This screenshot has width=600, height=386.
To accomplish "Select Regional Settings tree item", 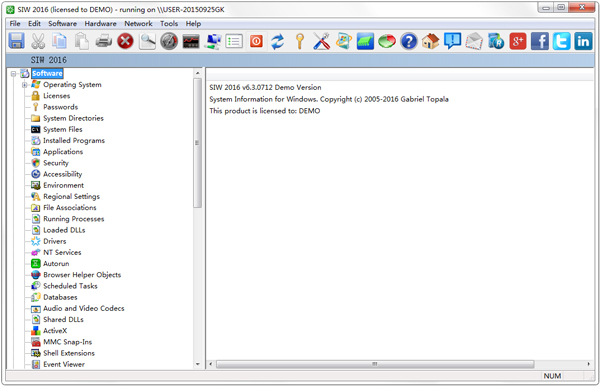I will [71, 196].
